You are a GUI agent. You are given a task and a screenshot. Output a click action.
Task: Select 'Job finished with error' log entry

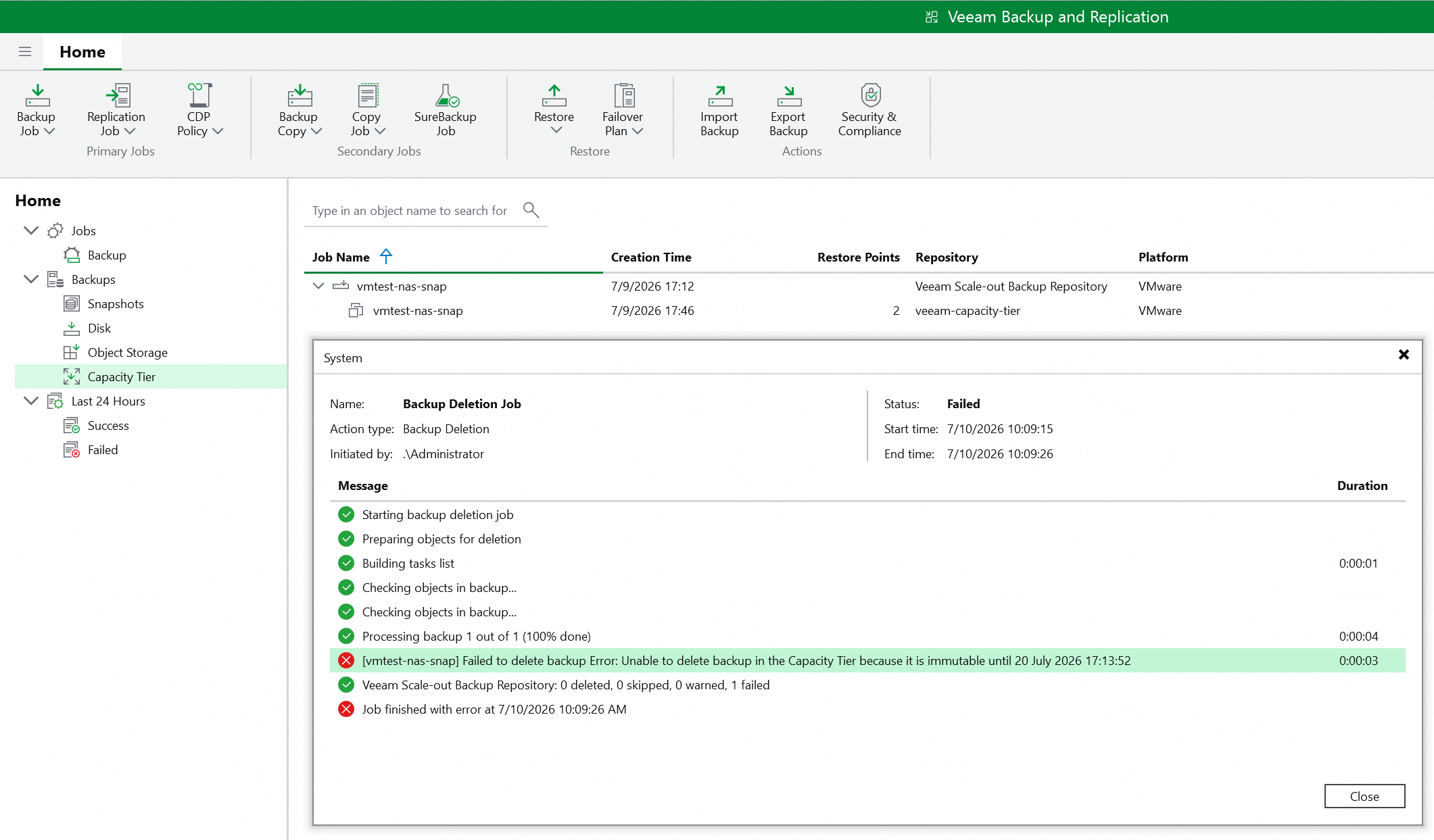pyautogui.click(x=867, y=709)
